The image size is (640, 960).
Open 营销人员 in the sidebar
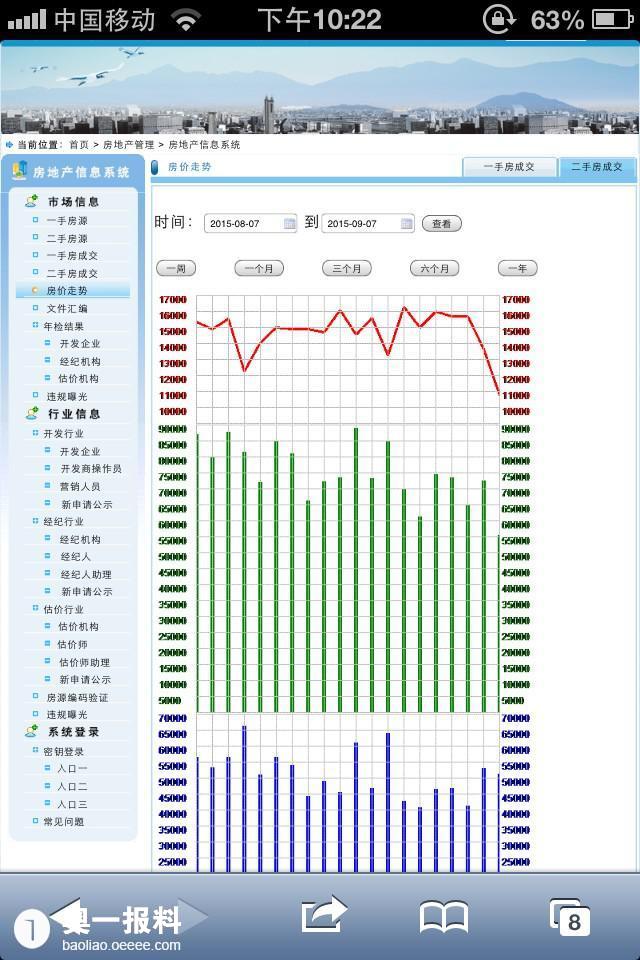click(80, 486)
